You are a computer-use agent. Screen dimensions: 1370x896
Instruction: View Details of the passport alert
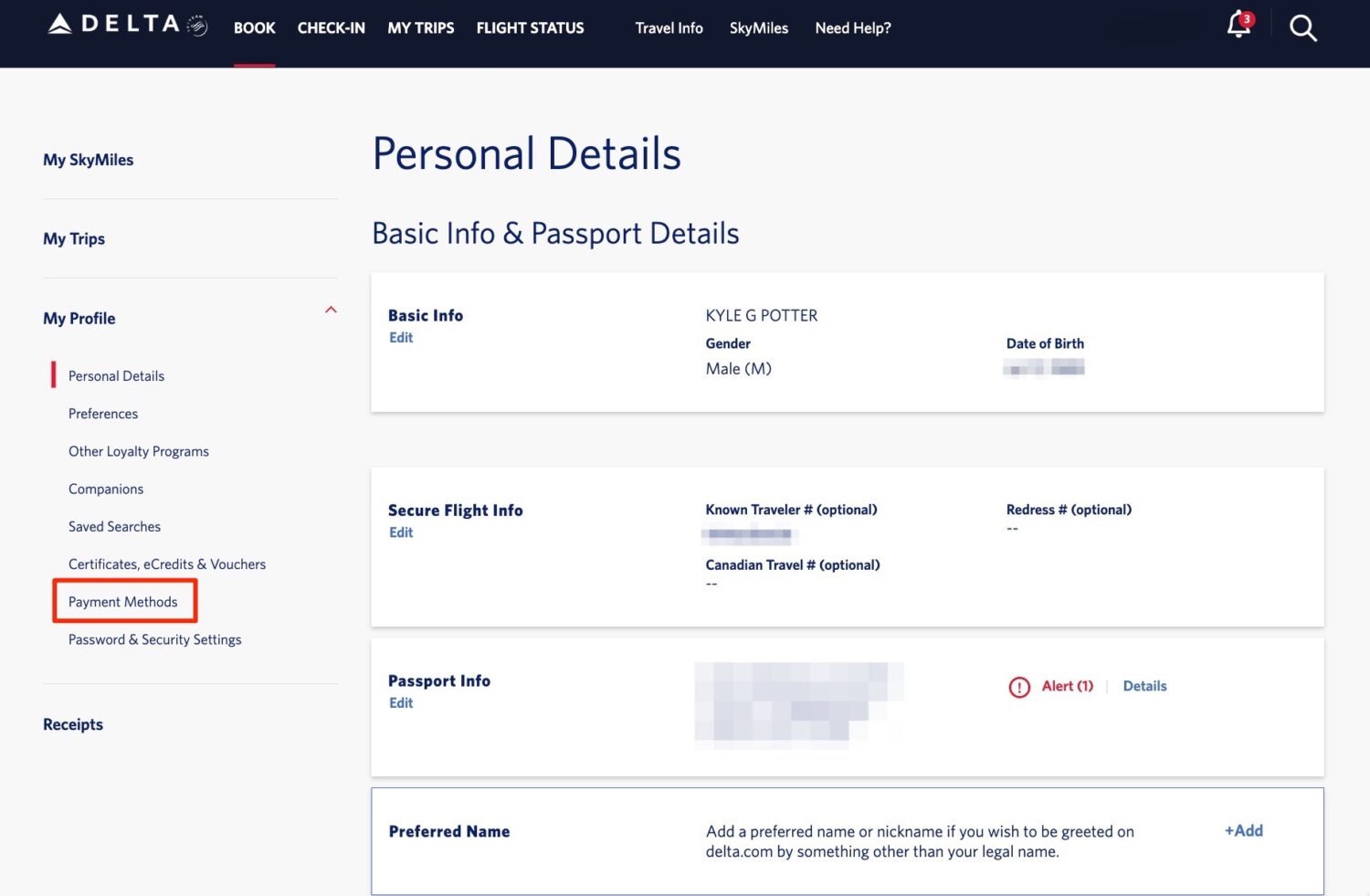(1144, 686)
